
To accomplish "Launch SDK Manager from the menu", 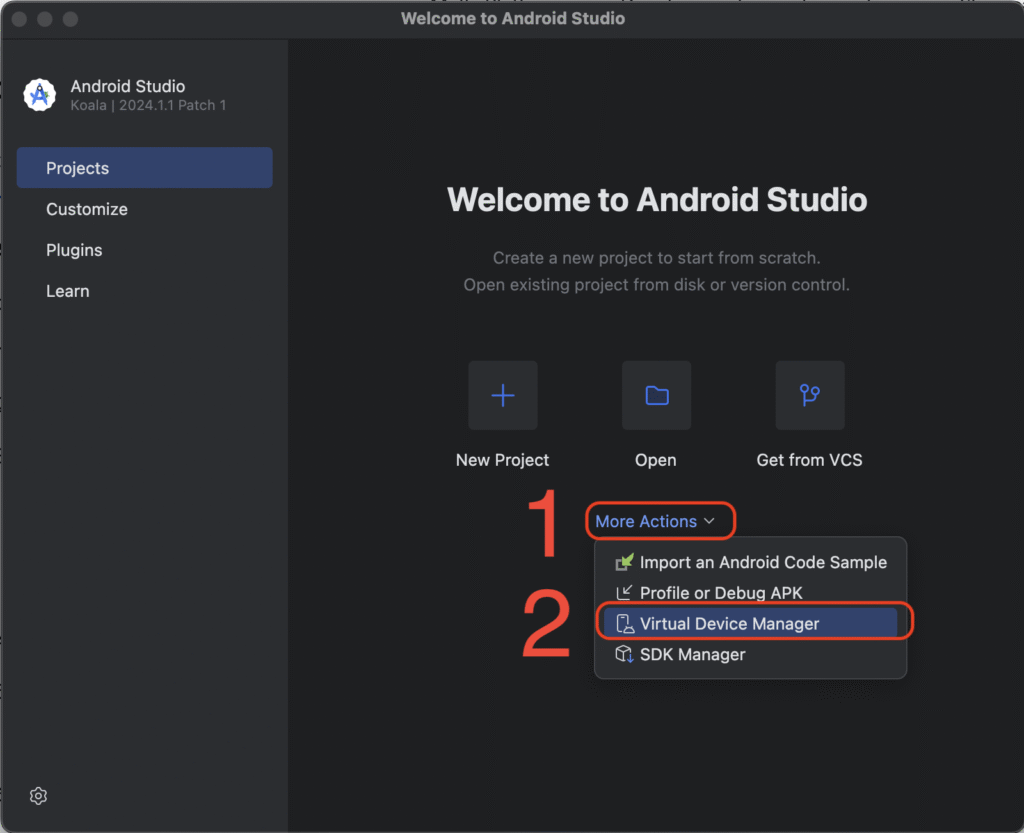I will pyautogui.click(x=750, y=654).
